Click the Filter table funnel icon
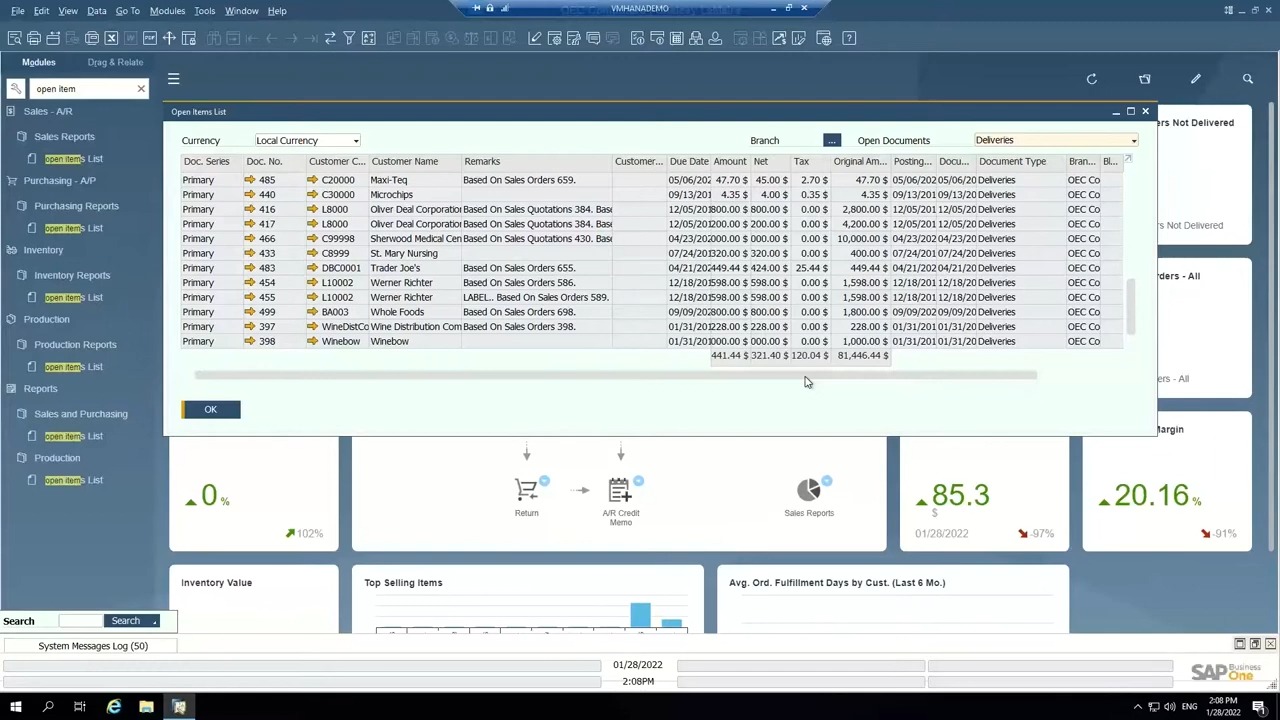 (349, 38)
